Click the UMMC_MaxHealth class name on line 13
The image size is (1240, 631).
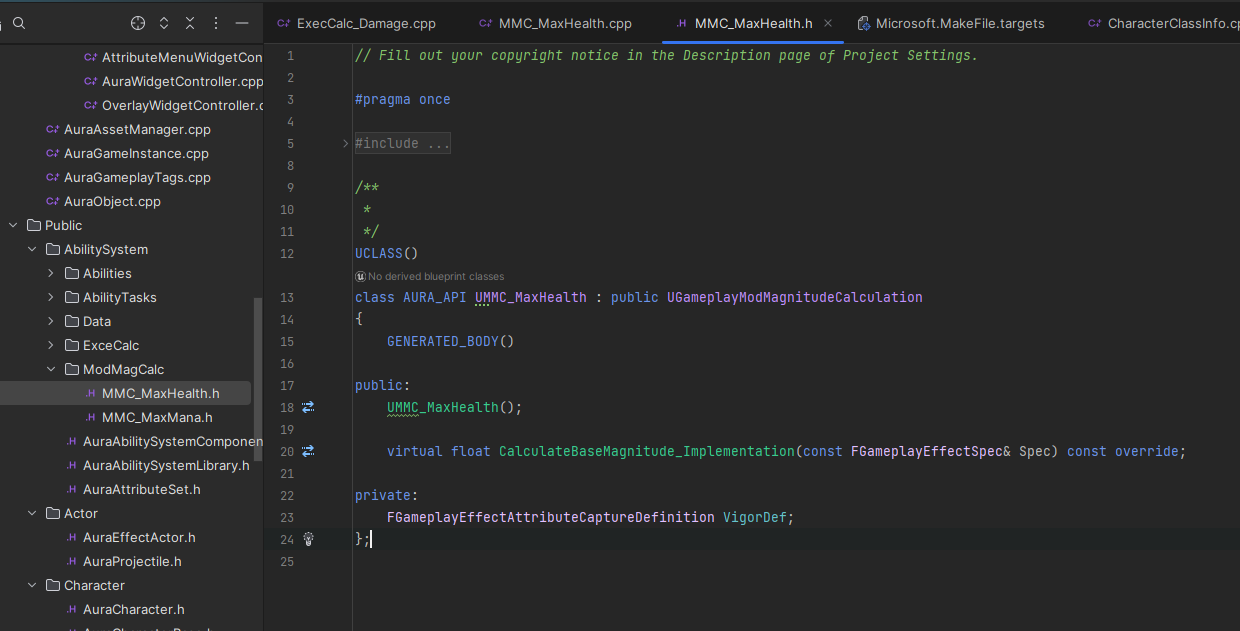[531, 297]
